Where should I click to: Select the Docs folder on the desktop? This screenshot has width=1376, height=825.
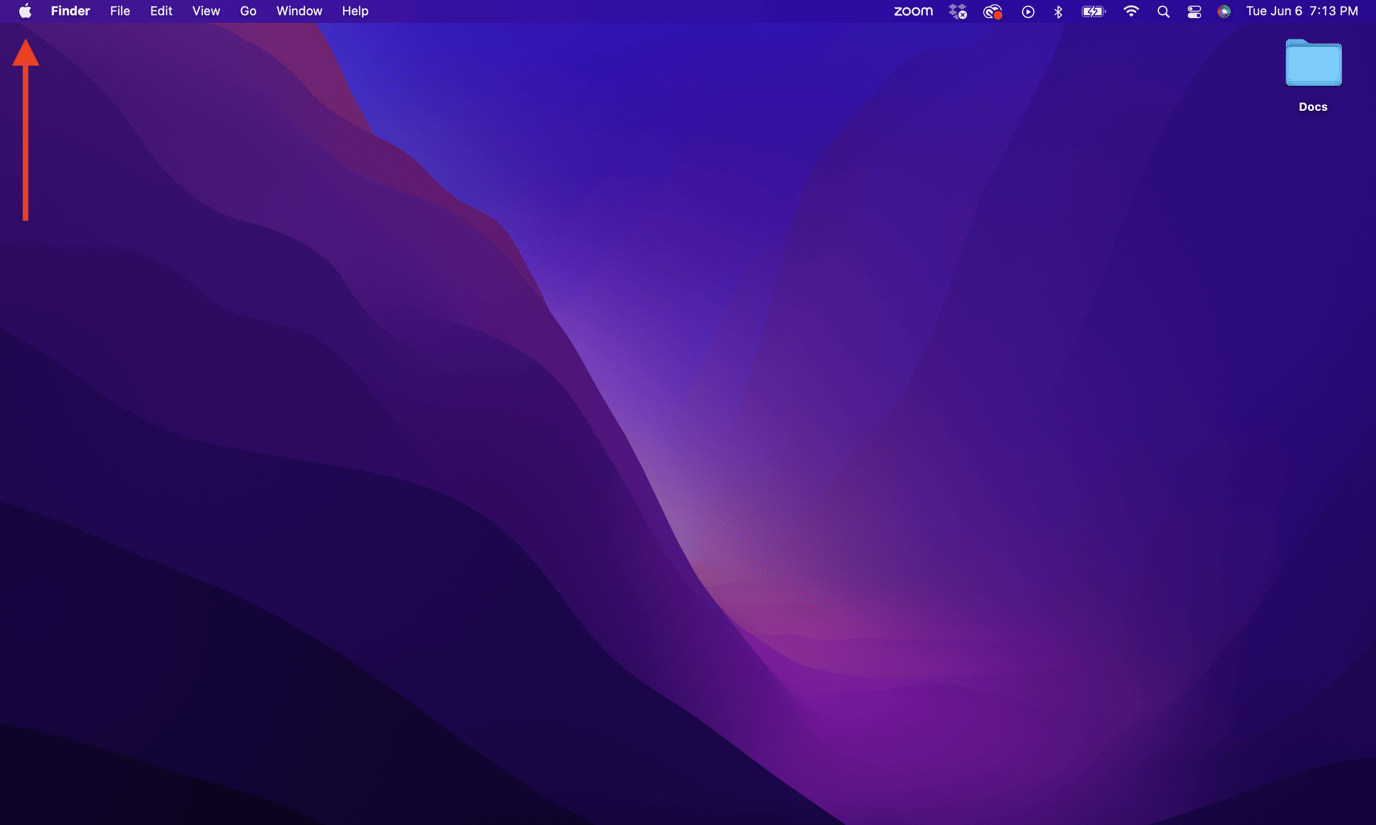(x=1312, y=63)
